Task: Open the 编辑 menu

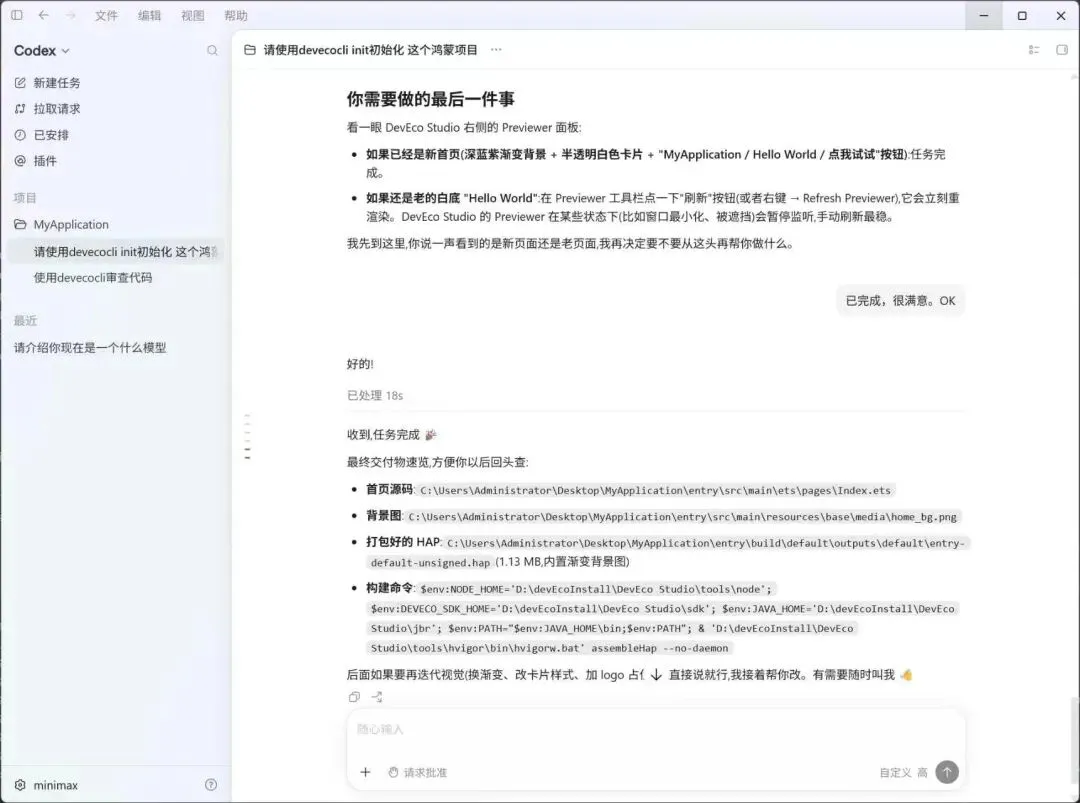Action: click(149, 15)
